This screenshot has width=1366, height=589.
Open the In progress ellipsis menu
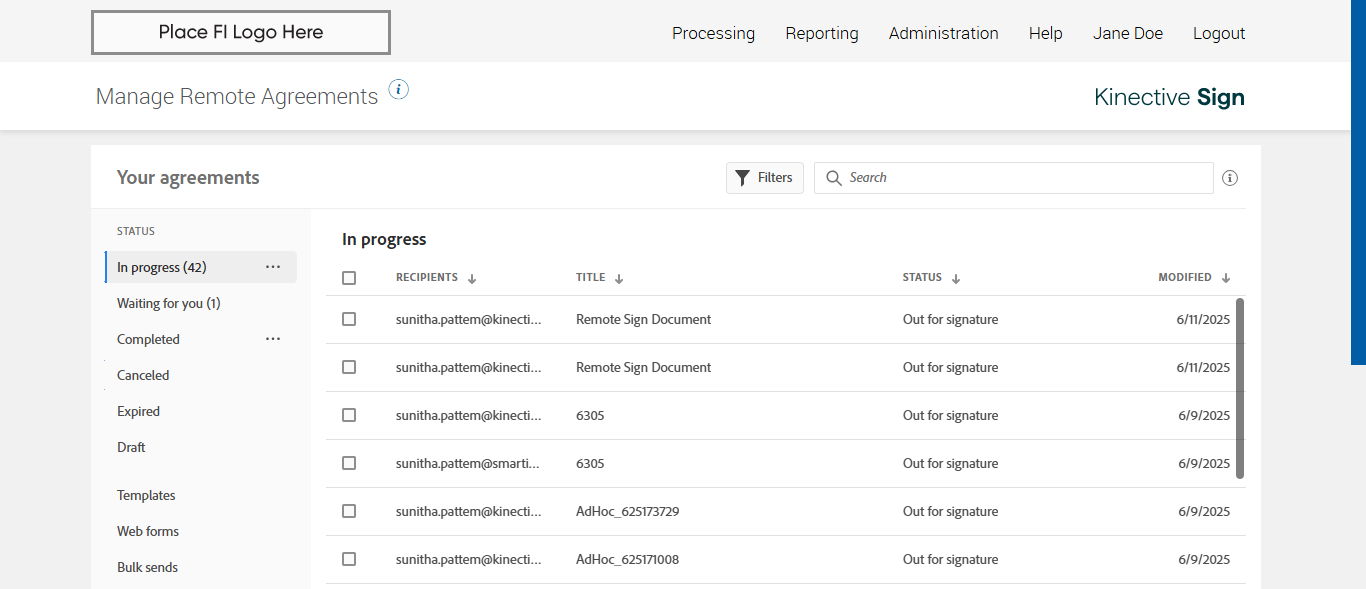point(273,267)
